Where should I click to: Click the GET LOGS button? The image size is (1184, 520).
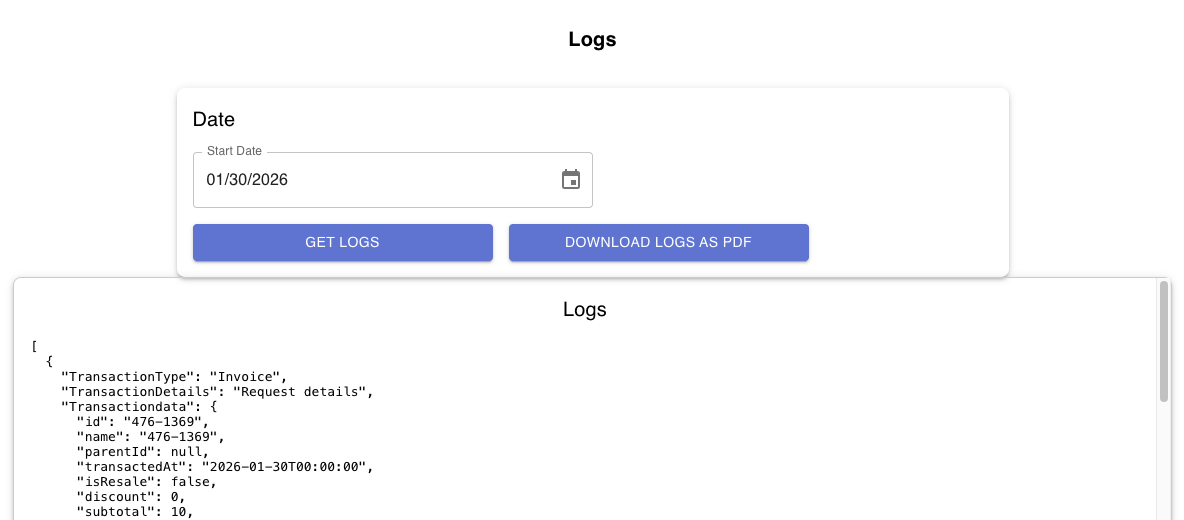[x=343, y=242]
